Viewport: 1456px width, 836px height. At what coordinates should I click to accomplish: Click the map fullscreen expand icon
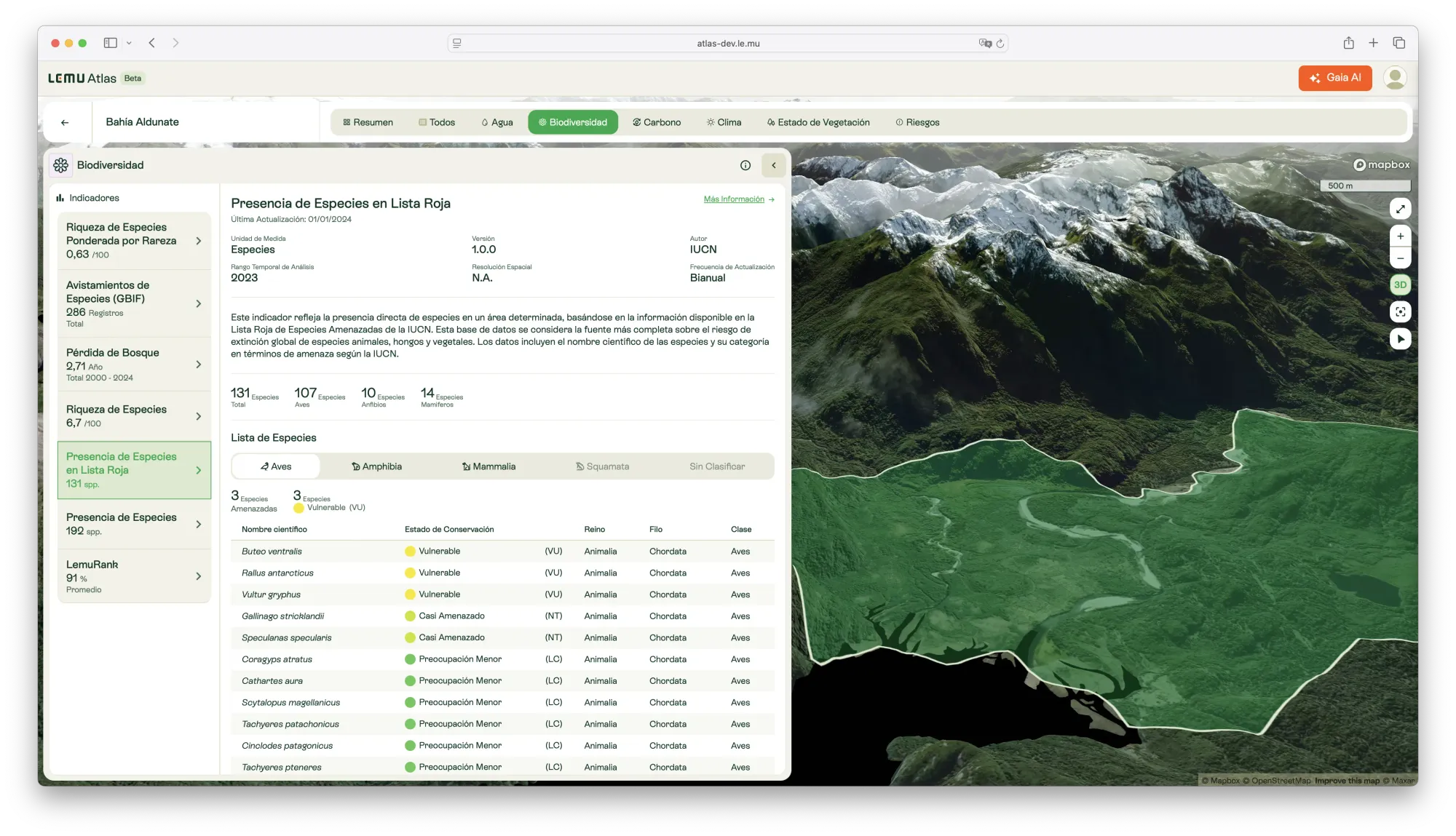click(x=1400, y=210)
